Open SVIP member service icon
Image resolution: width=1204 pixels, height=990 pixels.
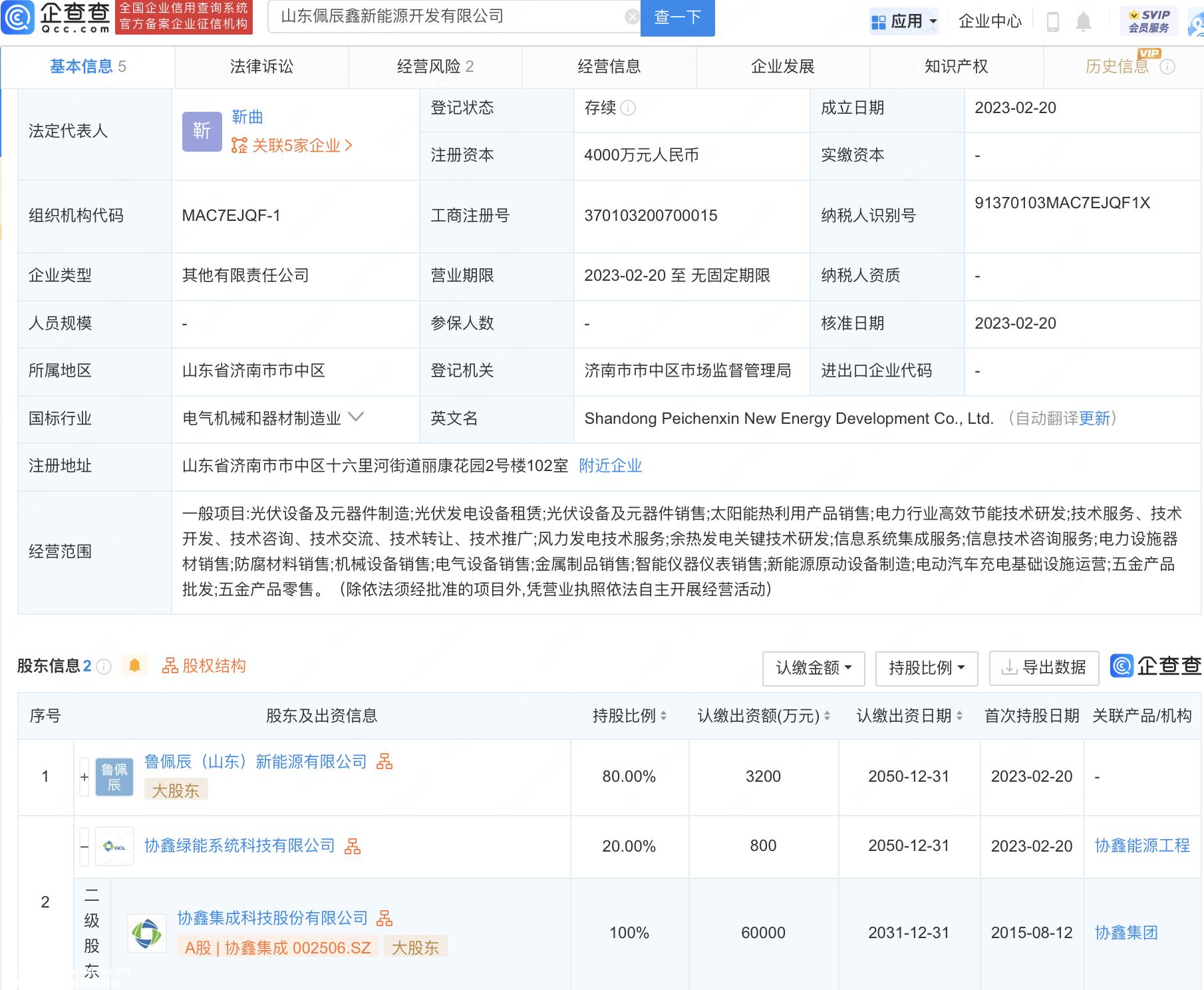click(x=1149, y=21)
